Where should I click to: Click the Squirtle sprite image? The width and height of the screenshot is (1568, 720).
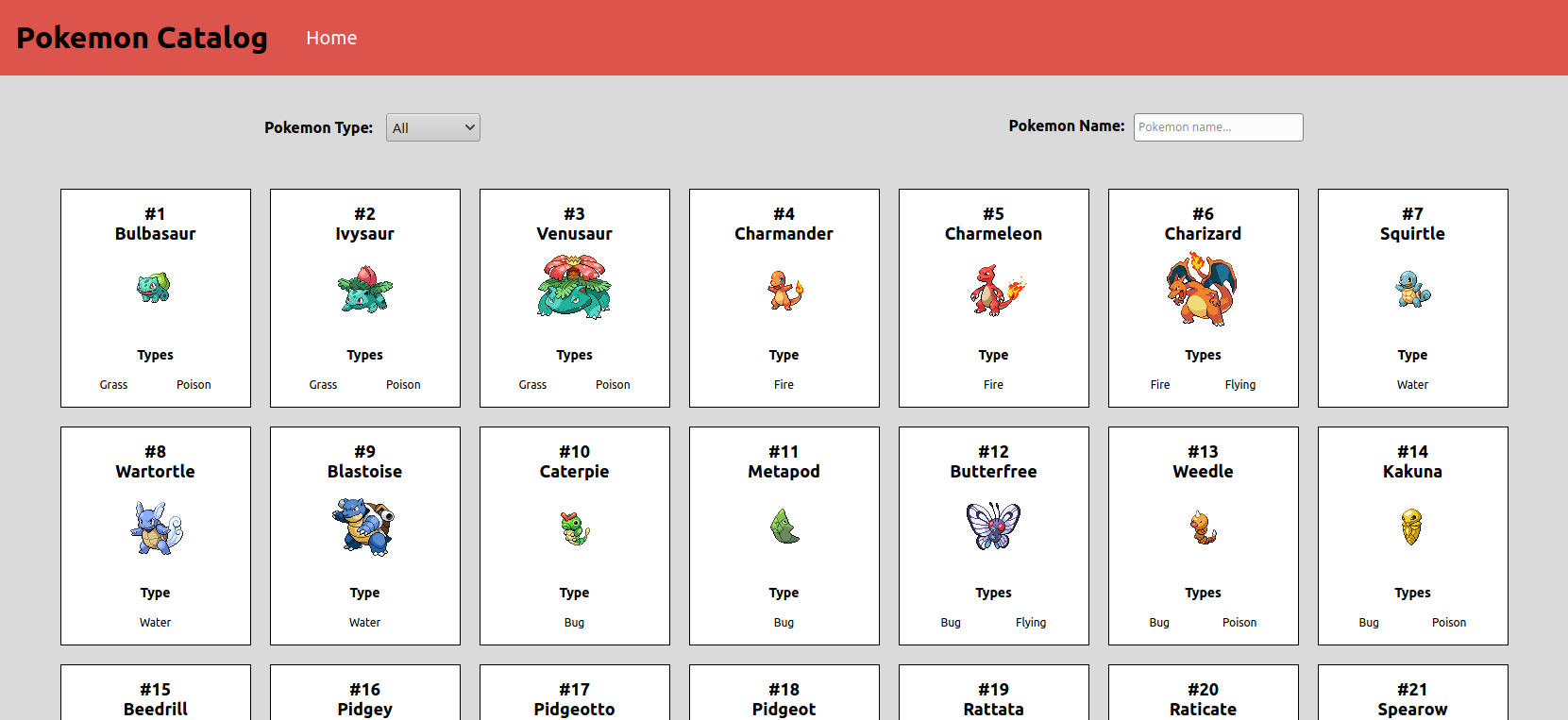(1413, 289)
